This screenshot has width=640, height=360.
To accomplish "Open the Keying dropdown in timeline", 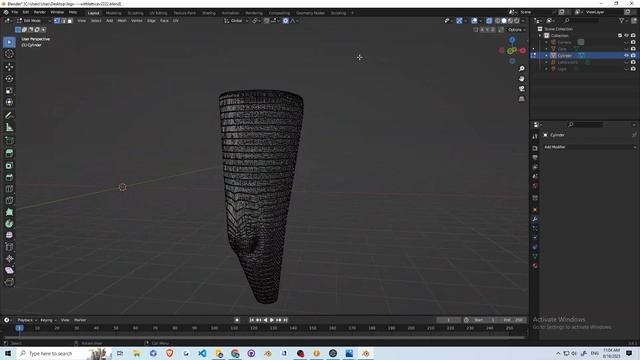I will click(48, 320).
